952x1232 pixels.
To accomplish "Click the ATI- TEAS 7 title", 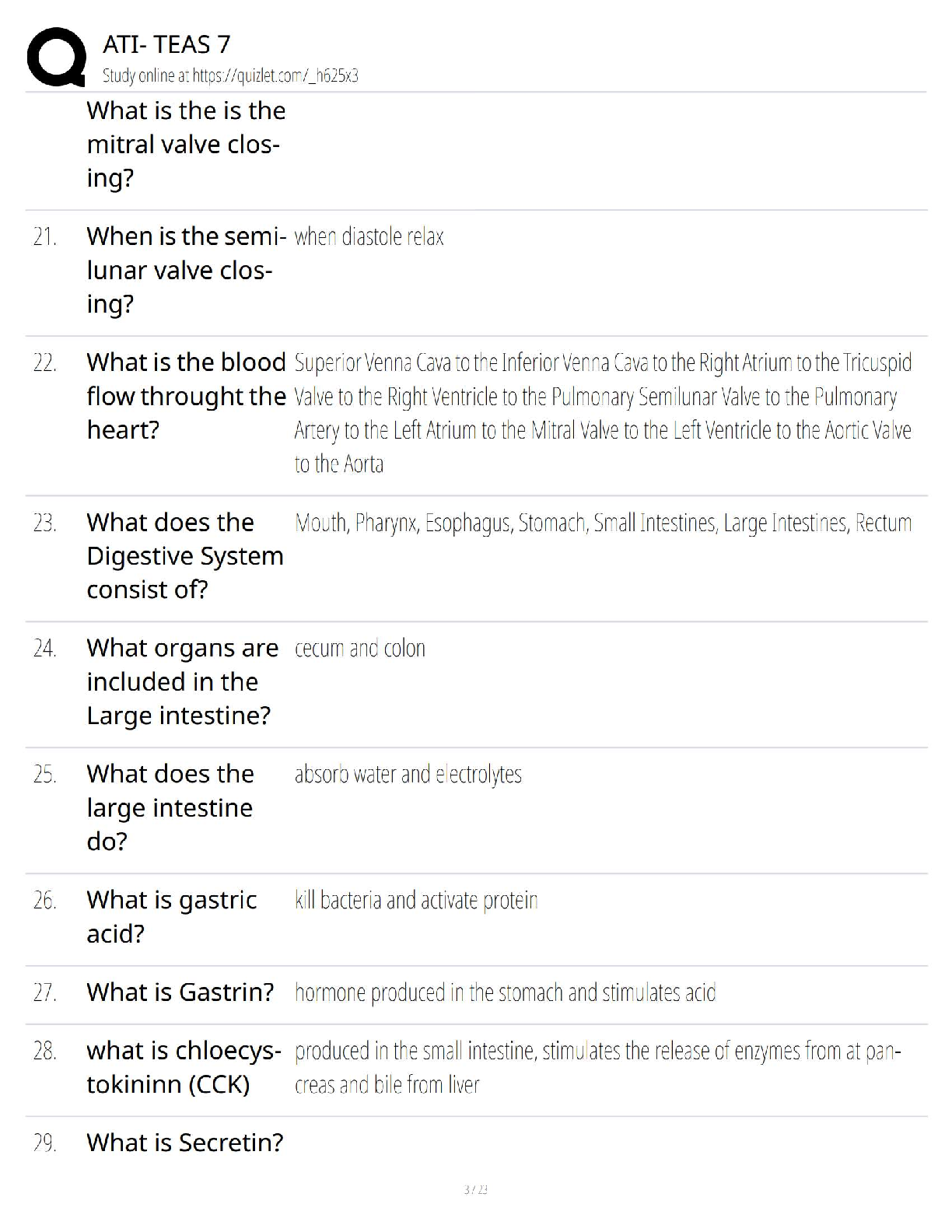I will pyautogui.click(x=166, y=44).
